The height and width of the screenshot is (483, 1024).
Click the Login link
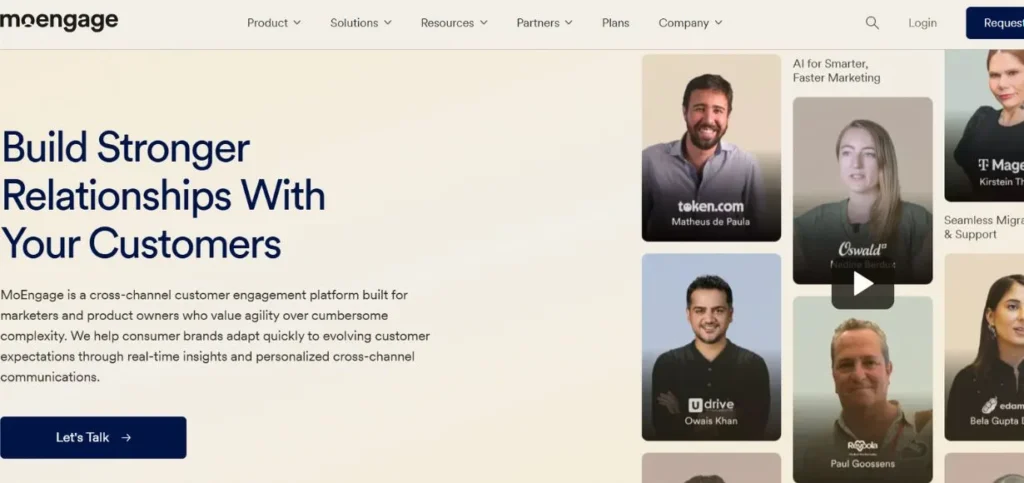pyautogui.click(x=922, y=23)
